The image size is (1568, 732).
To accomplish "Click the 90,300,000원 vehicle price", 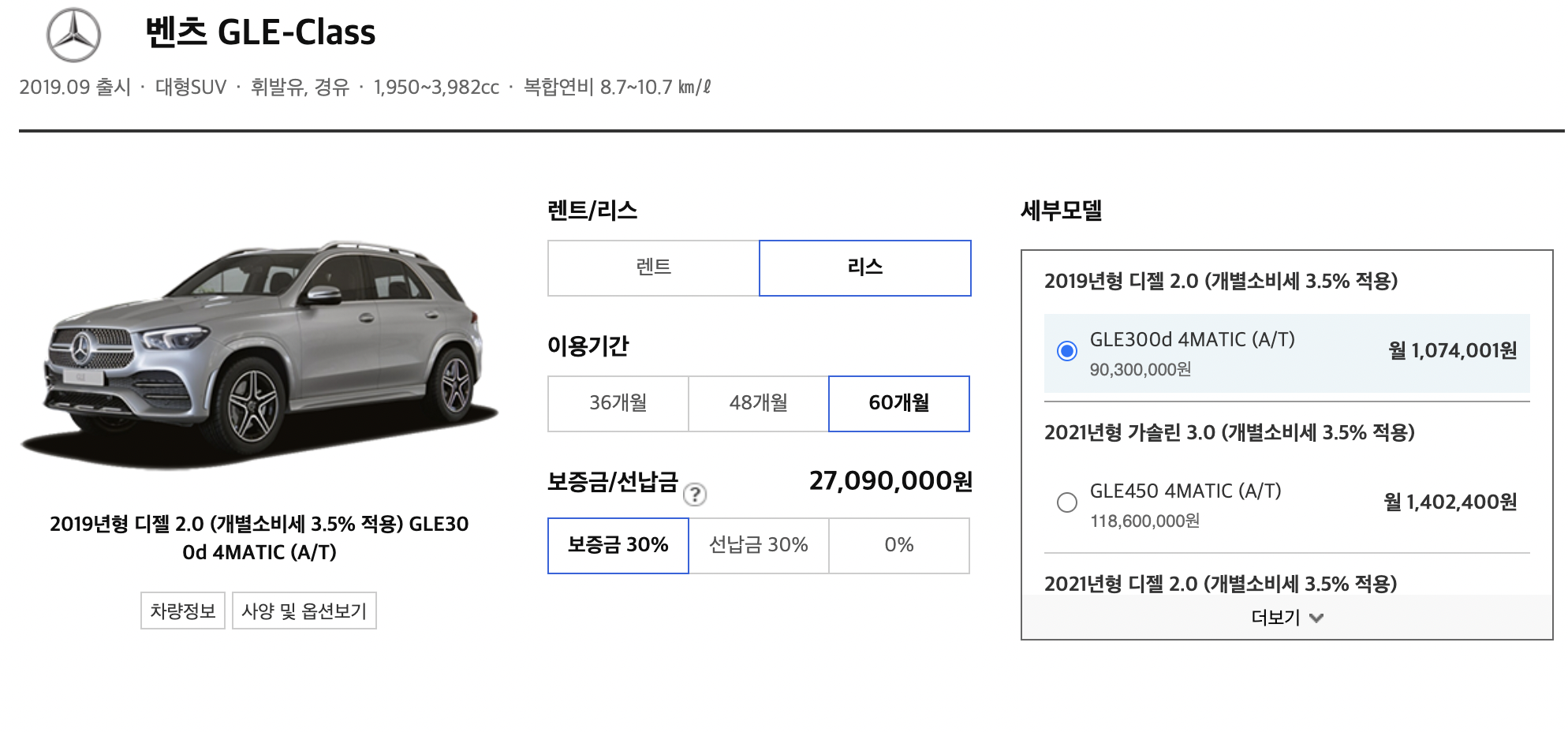I will 1141,369.
